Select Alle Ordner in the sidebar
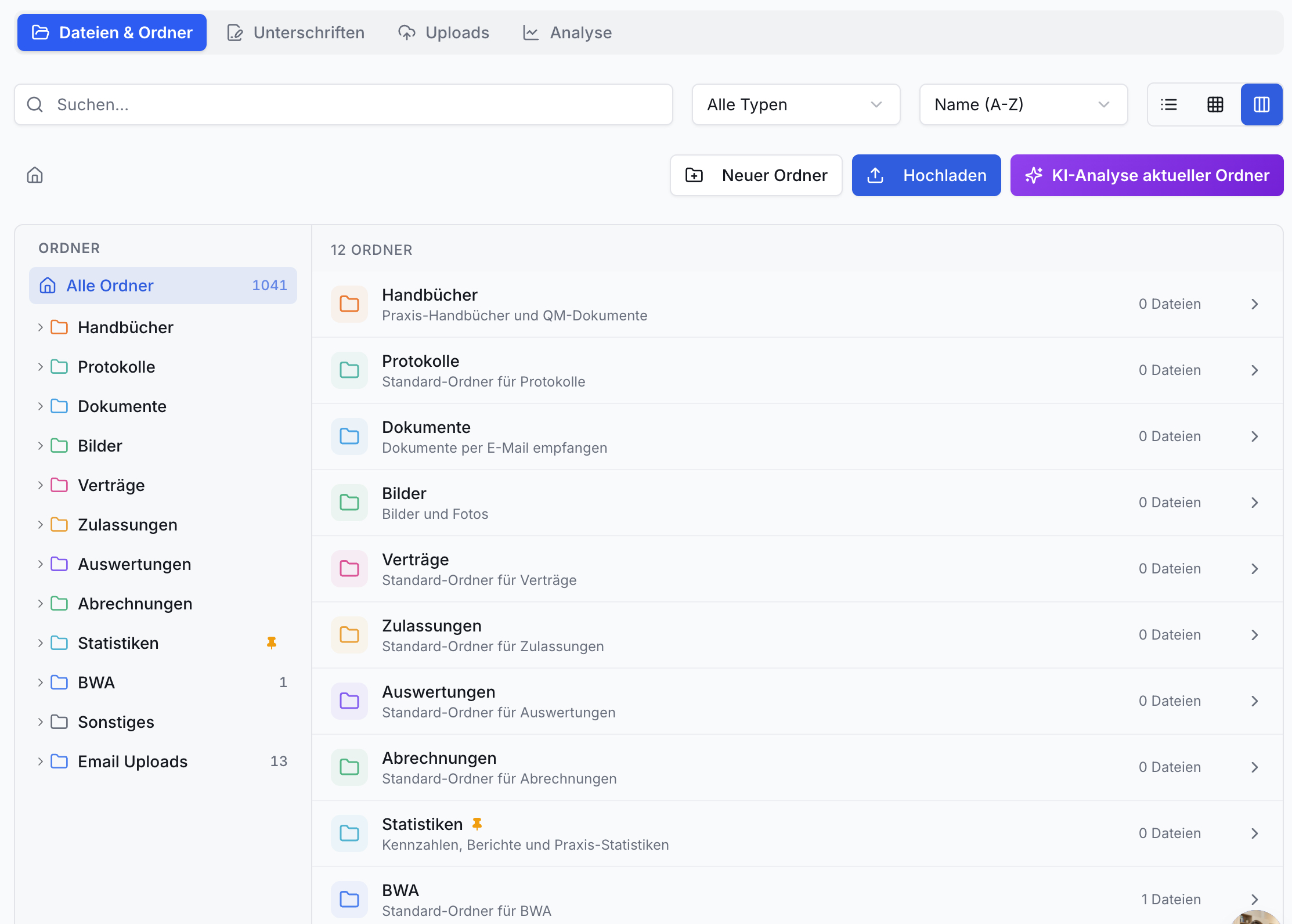Image resolution: width=1292 pixels, height=924 pixels. [163, 286]
